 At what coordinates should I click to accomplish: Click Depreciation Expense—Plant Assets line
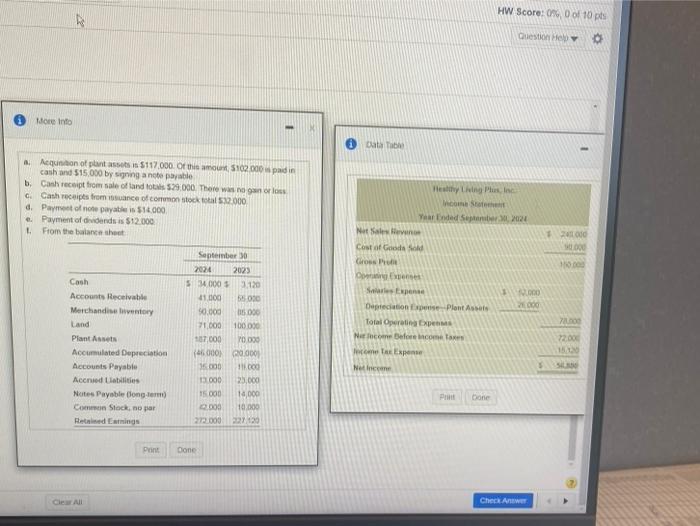click(x=427, y=307)
